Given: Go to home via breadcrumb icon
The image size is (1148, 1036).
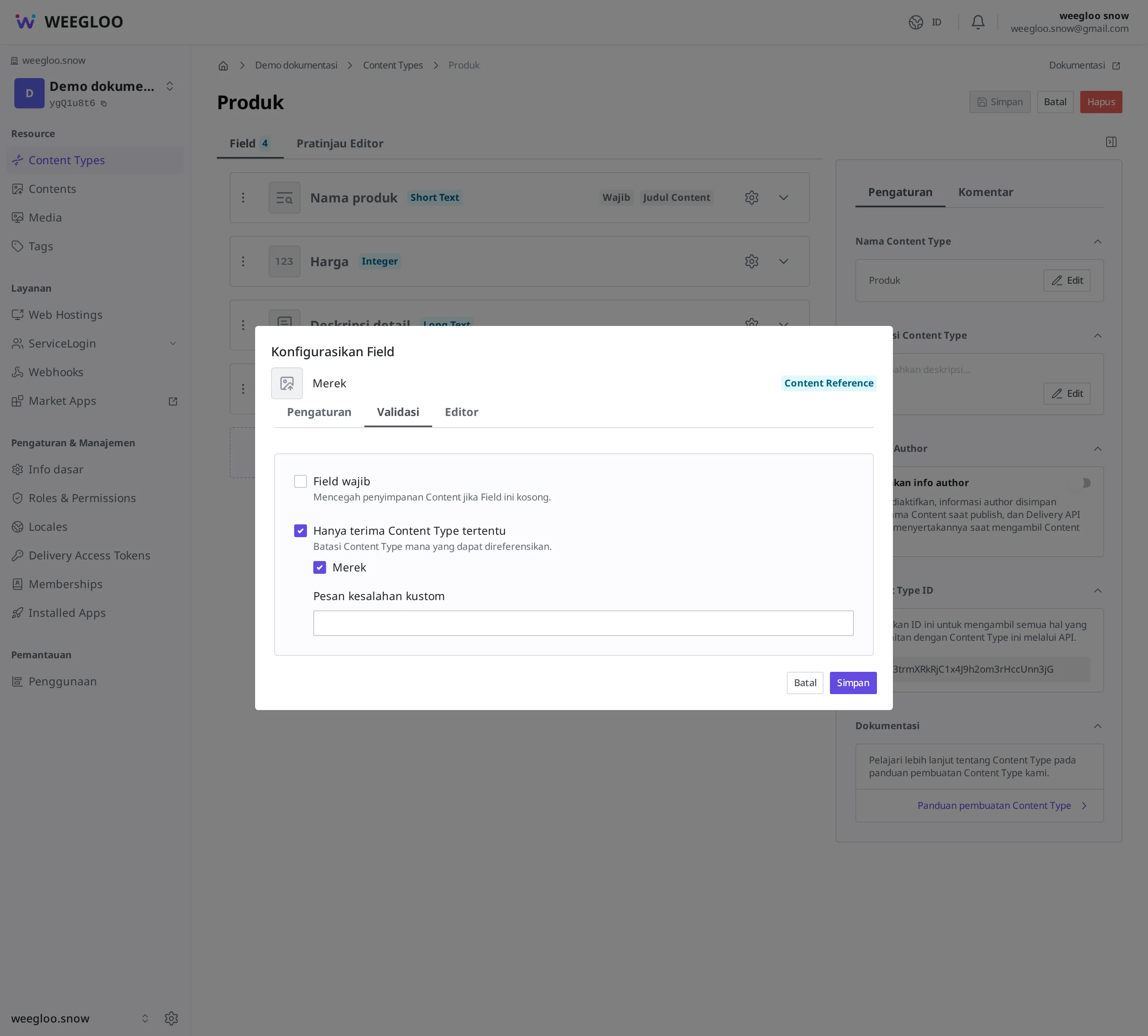Looking at the screenshot, I should tap(223, 65).
